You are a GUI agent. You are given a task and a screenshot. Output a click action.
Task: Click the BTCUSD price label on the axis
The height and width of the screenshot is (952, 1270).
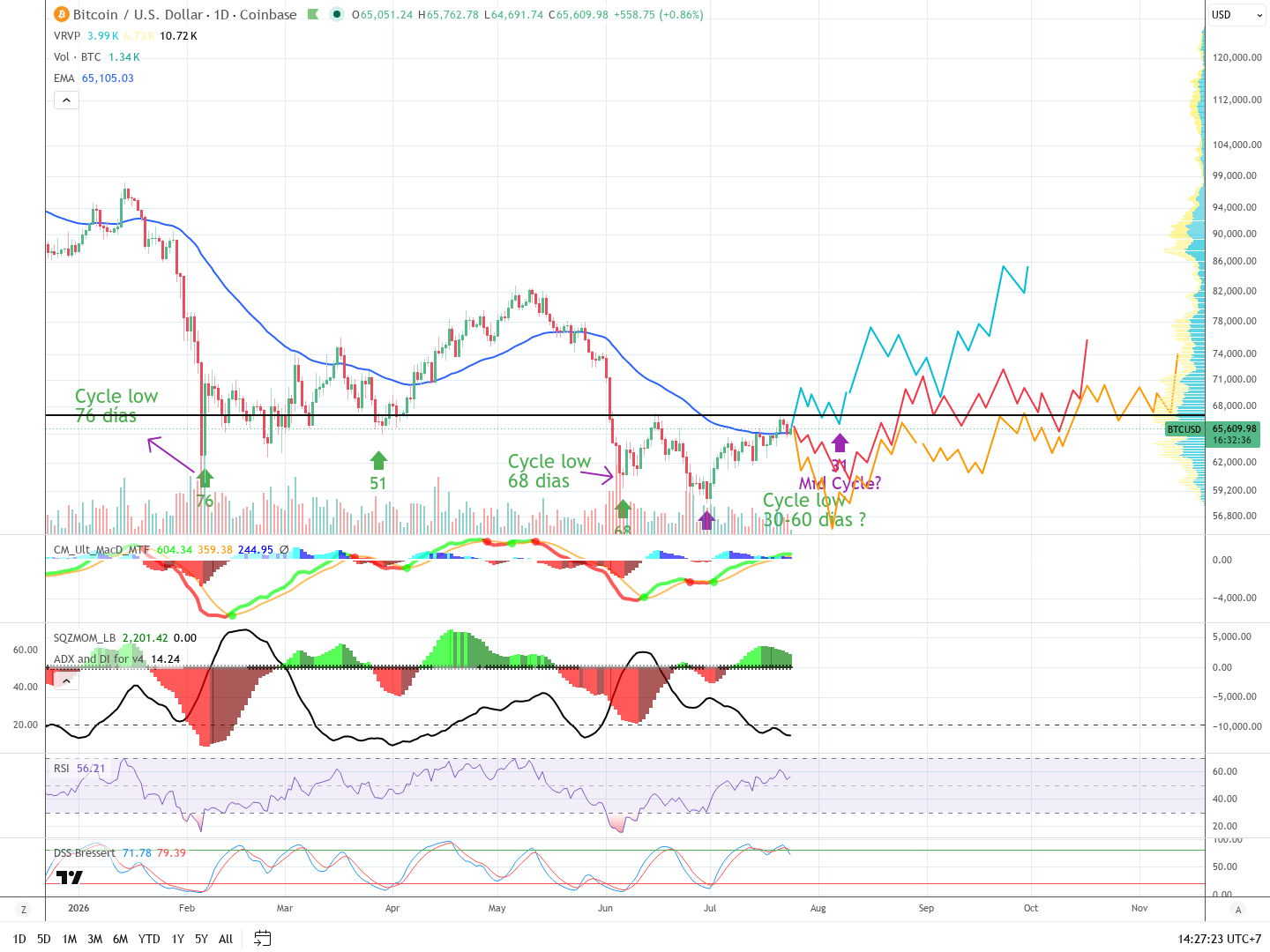(1184, 429)
